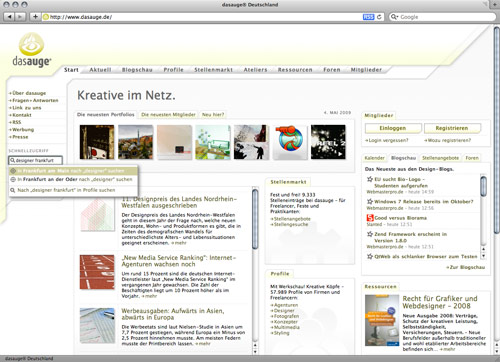This screenshot has width=500, height=362.
Task: Open the Login vergessen? link
Action: tap(387, 140)
